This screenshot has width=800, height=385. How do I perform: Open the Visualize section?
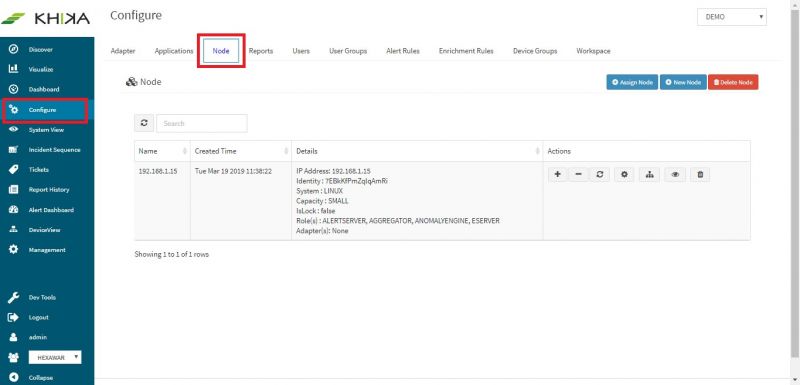click(41, 69)
